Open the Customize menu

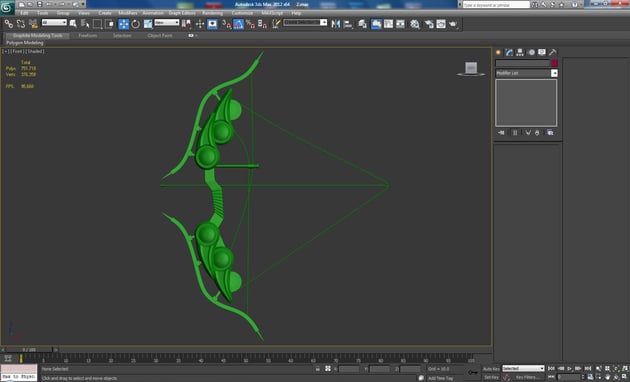click(x=242, y=13)
